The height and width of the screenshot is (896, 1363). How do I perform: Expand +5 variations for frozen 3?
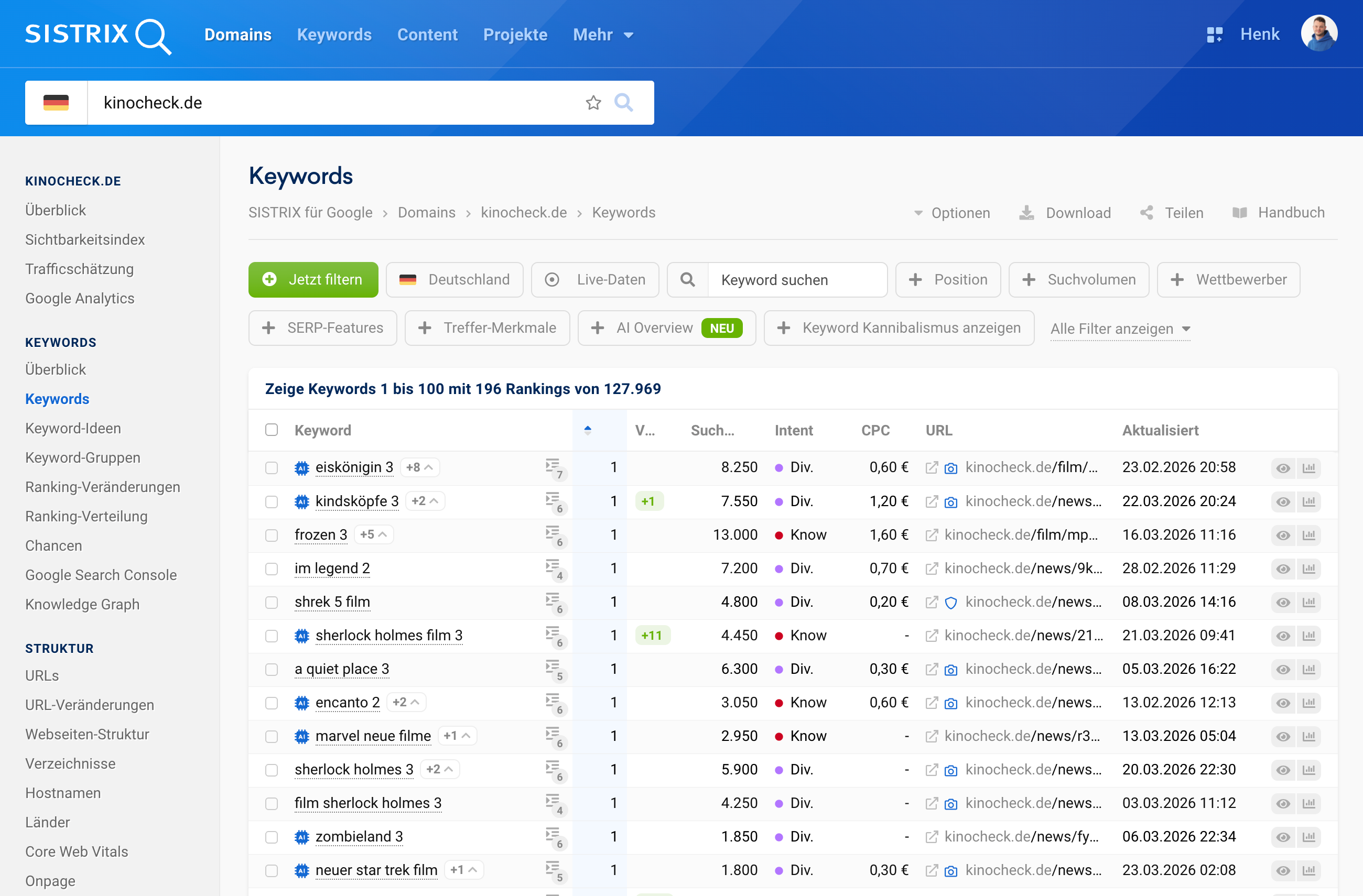click(x=373, y=534)
